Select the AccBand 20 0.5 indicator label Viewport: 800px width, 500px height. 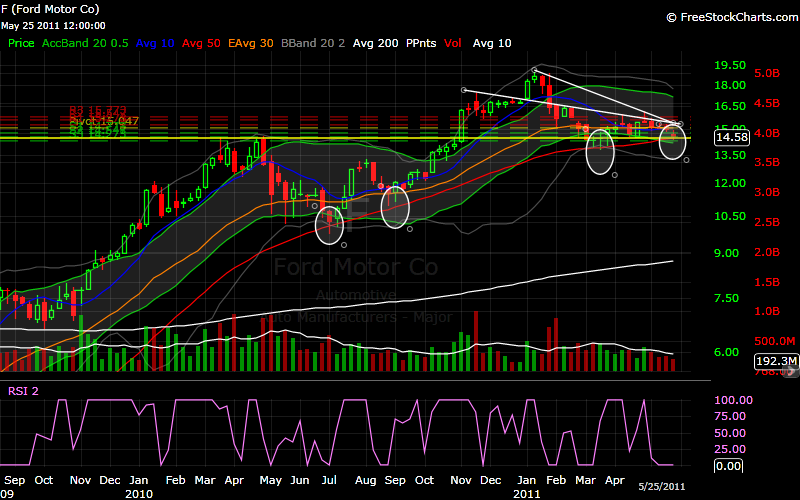(x=85, y=43)
